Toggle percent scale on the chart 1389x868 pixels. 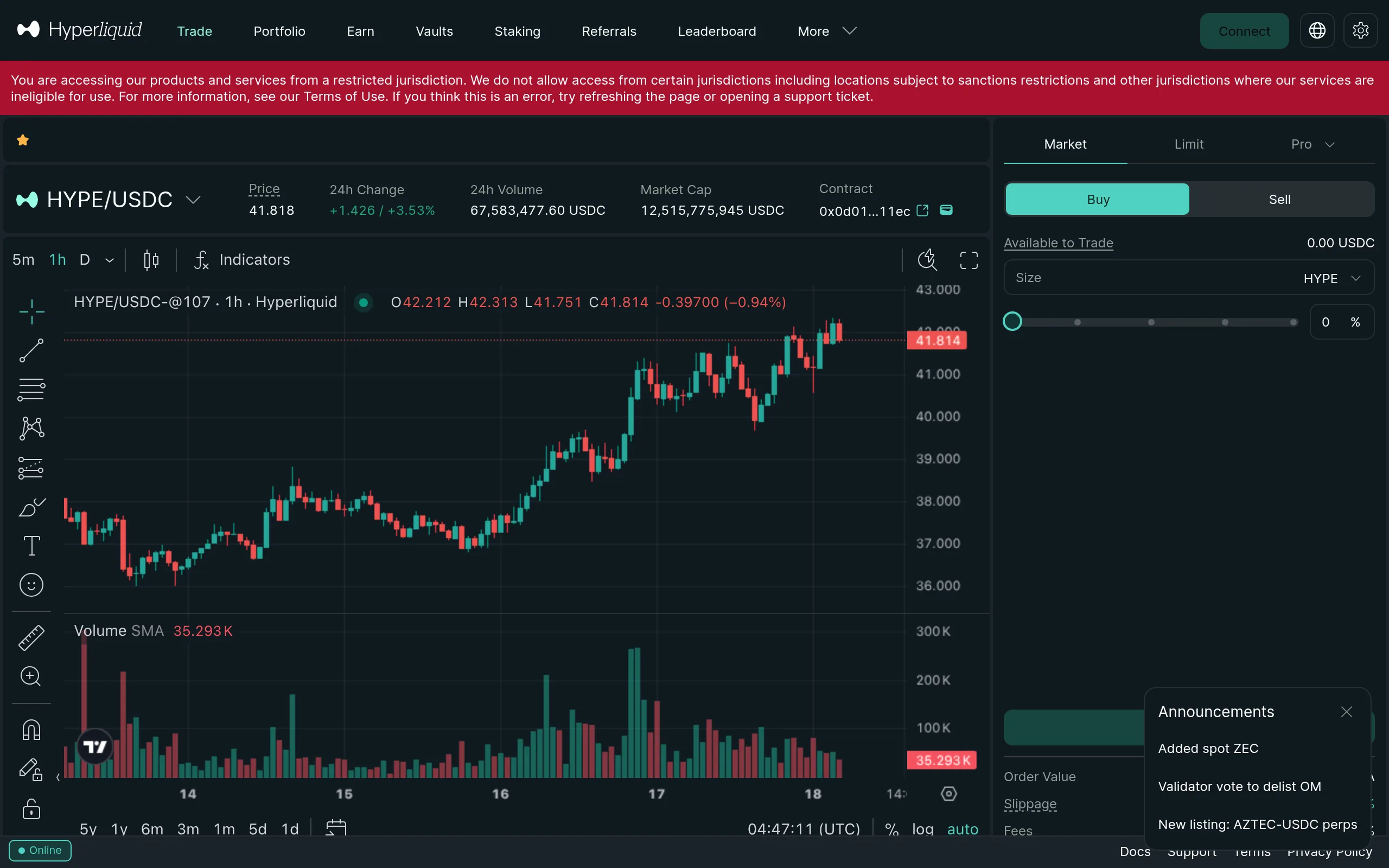click(x=891, y=828)
